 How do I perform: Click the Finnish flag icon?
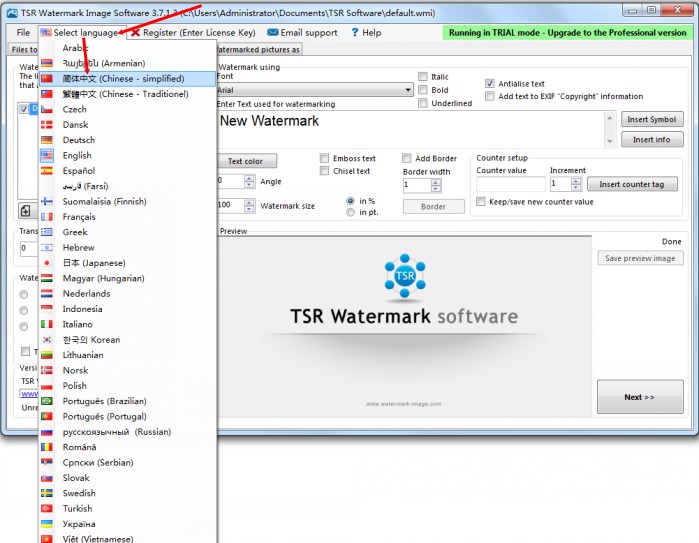tap(47, 202)
